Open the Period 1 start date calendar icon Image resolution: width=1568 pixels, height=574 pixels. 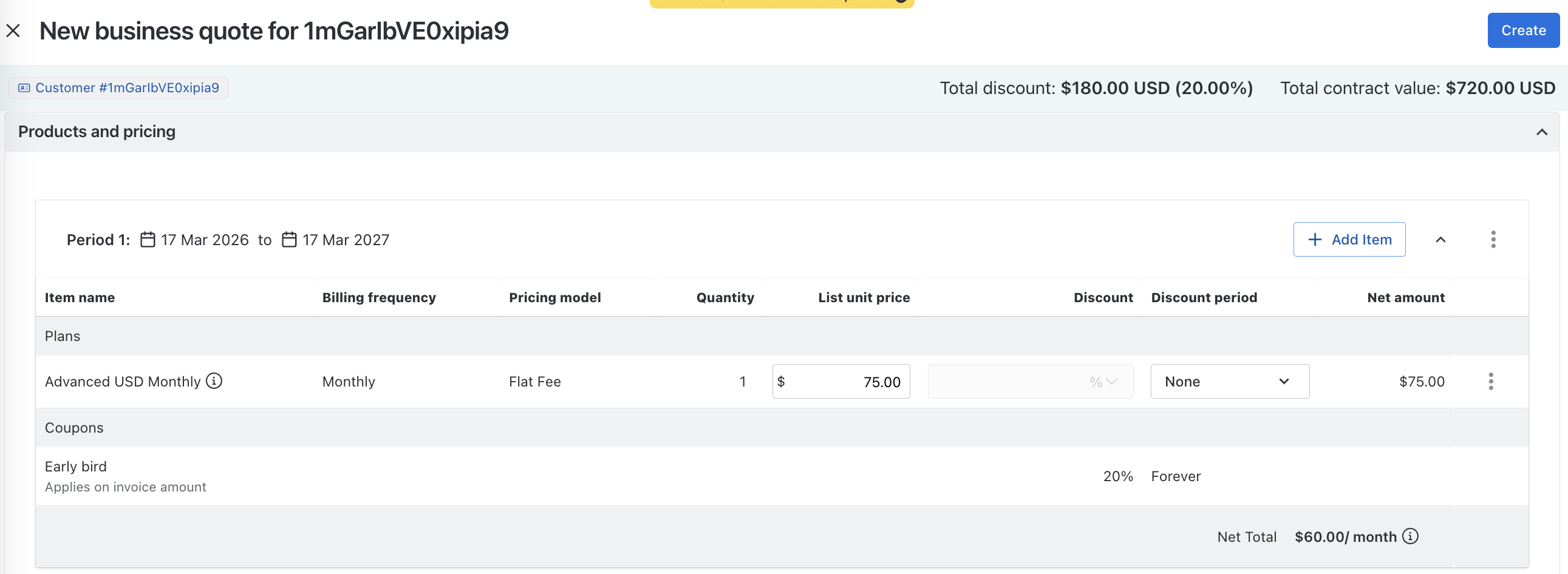(x=148, y=240)
